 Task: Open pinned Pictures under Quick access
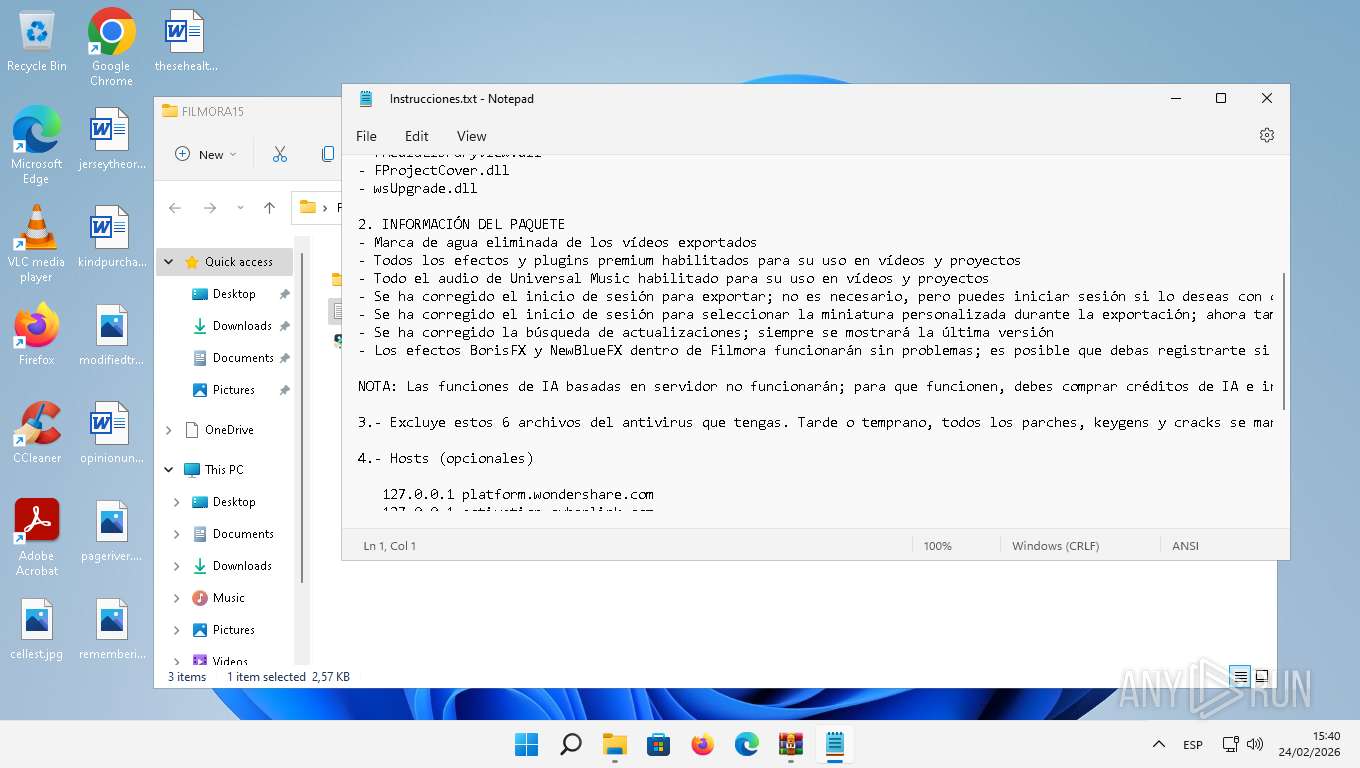point(233,390)
